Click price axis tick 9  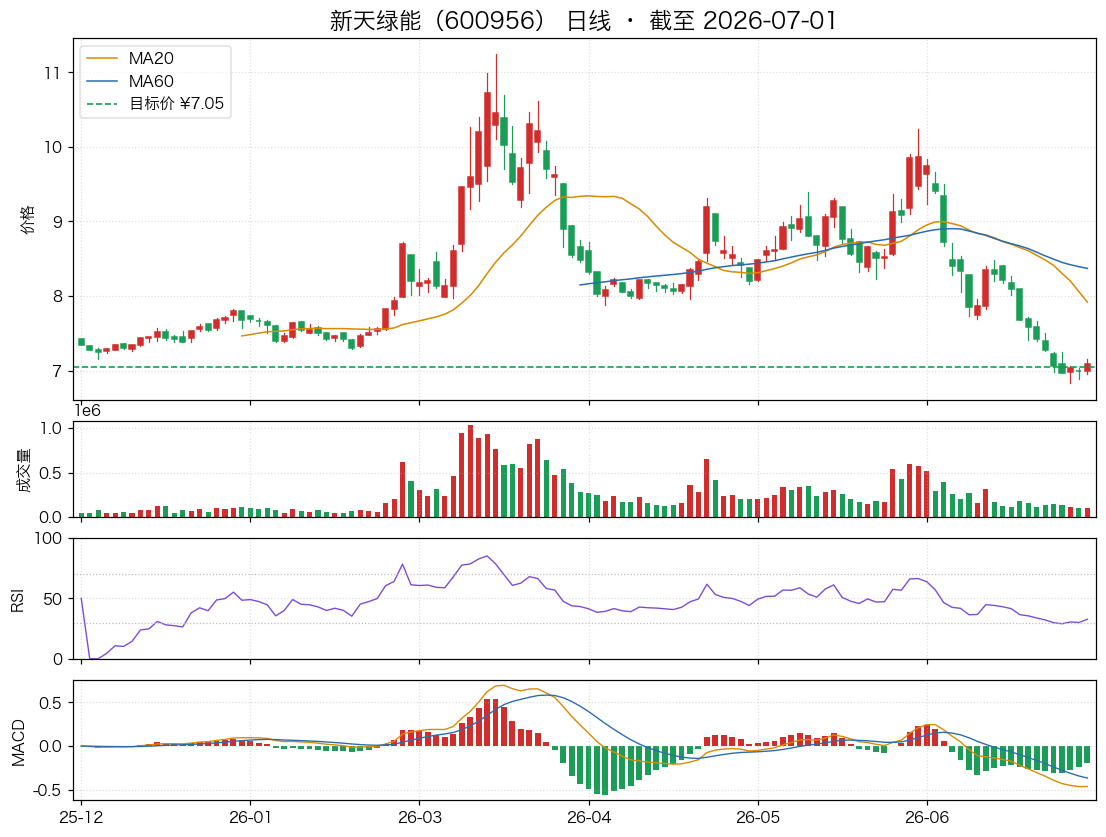[58, 222]
